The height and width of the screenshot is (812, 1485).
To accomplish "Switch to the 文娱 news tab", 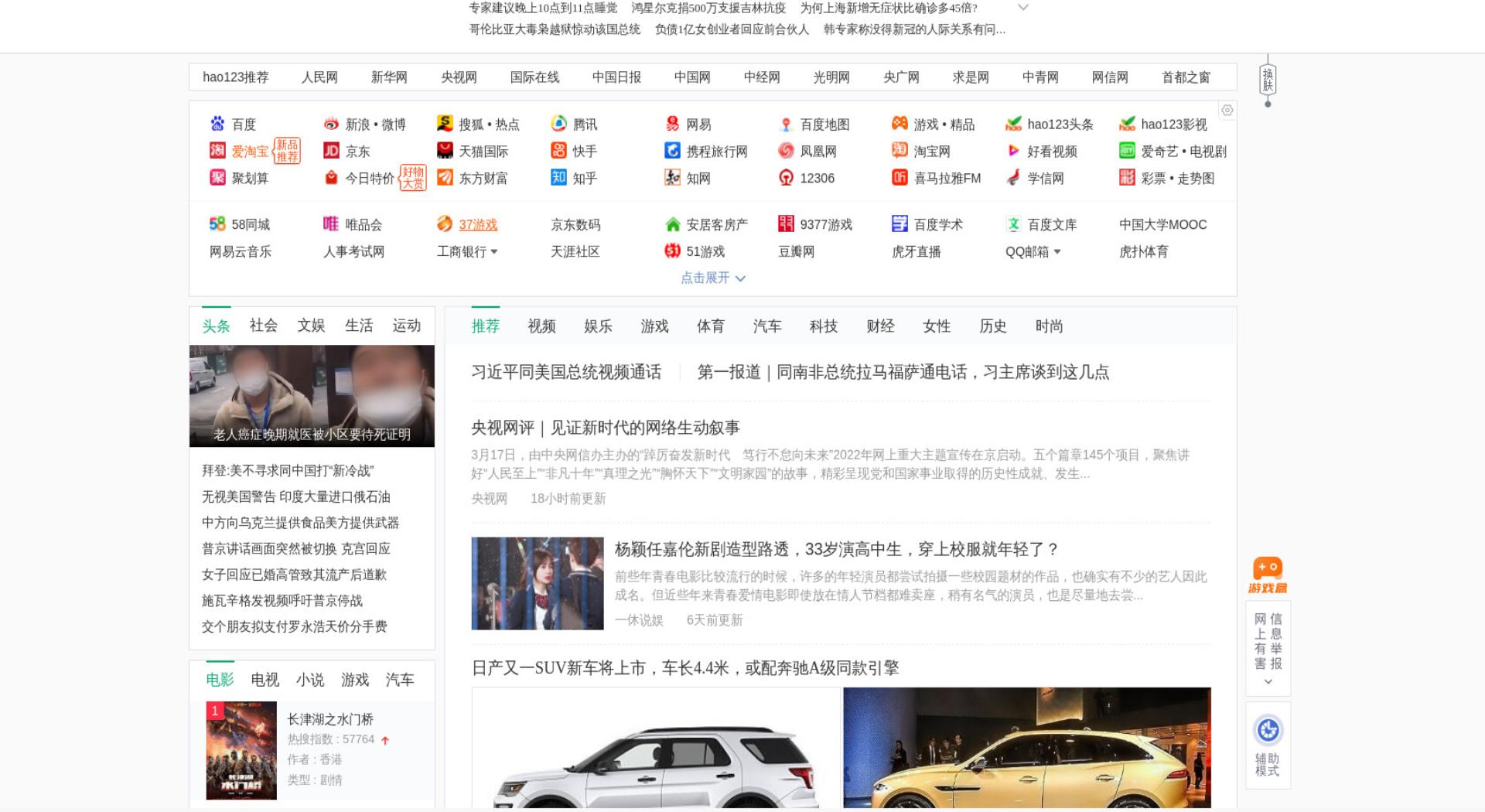I will click(x=311, y=326).
